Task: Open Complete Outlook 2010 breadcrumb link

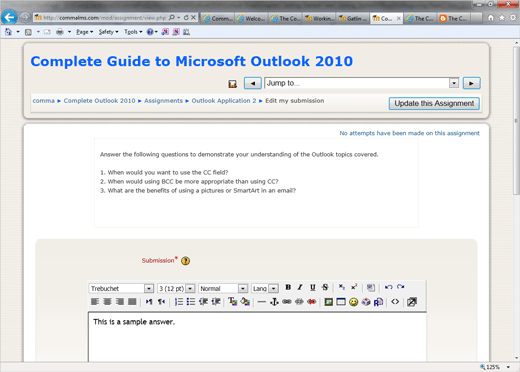Action: point(99,101)
